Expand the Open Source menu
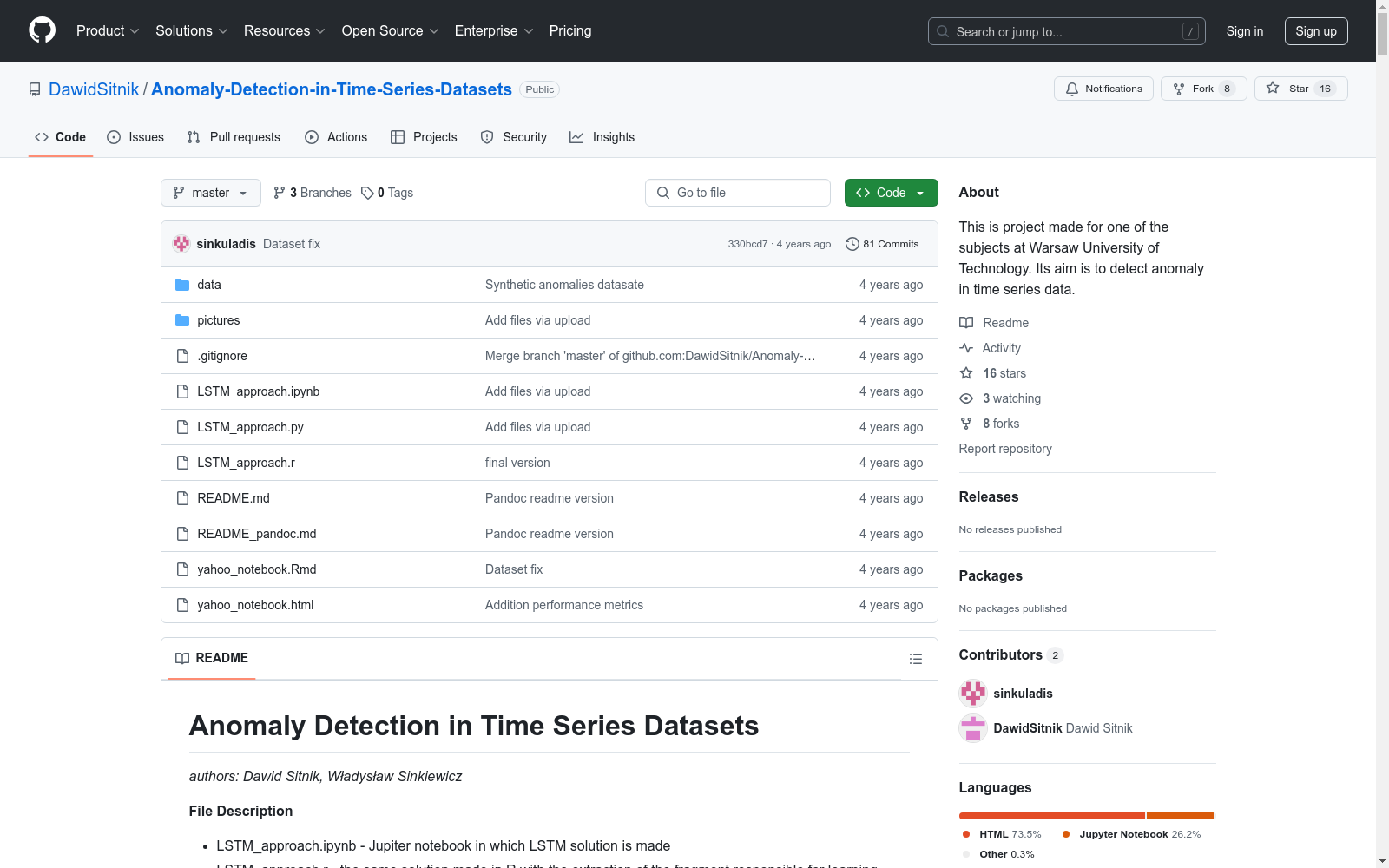1389x868 pixels. [391, 31]
